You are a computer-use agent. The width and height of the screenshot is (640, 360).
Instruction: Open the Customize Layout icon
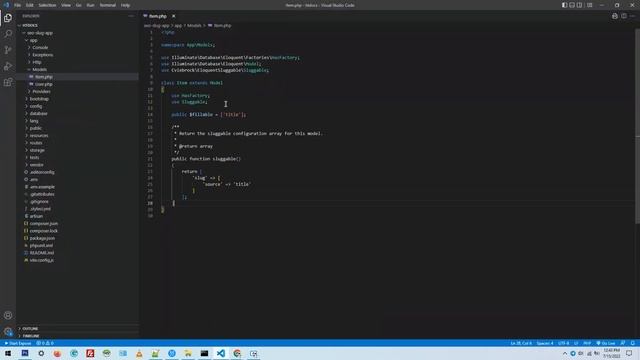point(589,5)
